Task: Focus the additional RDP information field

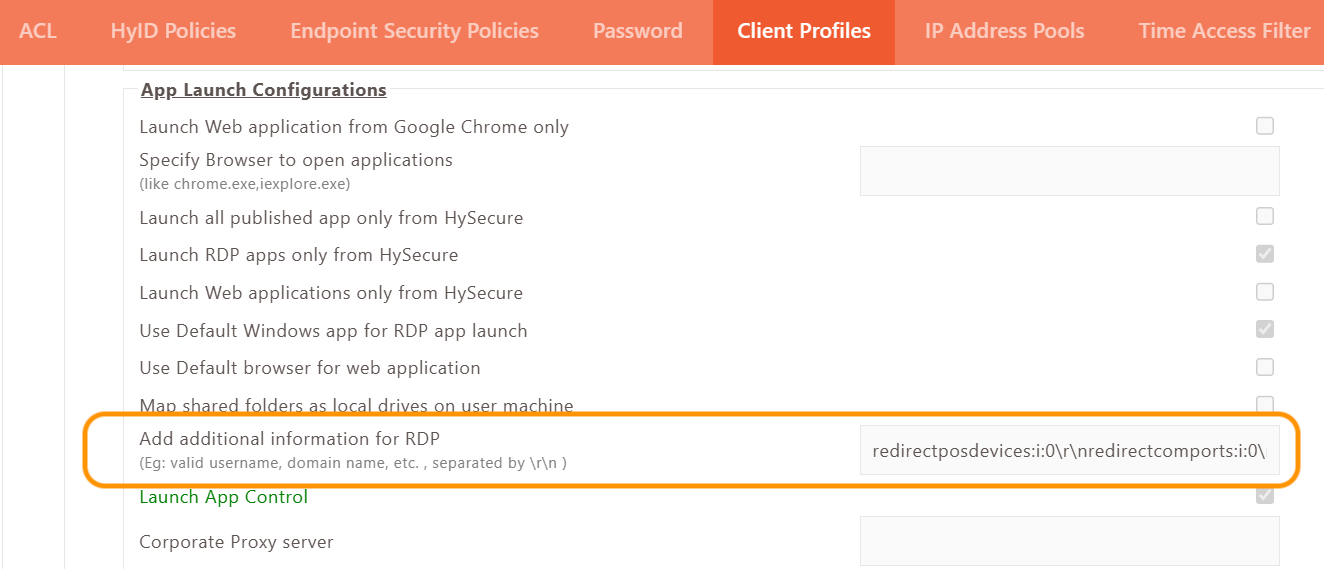Action: point(1069,450)
